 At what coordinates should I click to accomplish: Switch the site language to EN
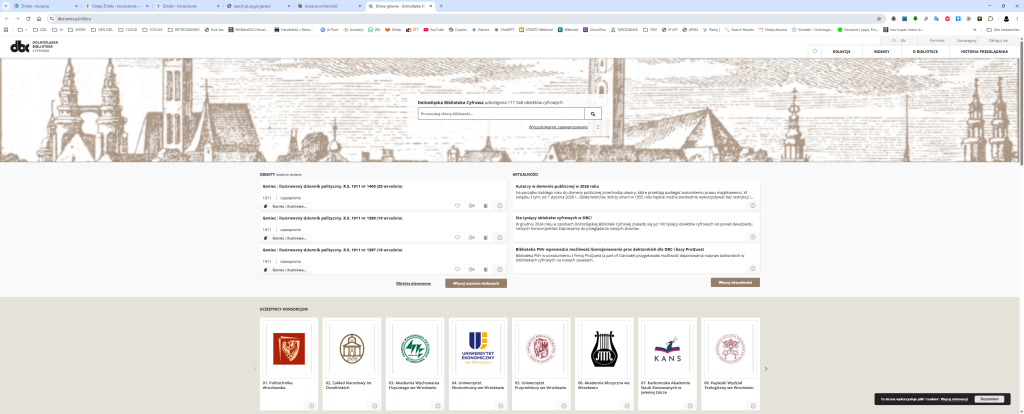pyautogui.click(x=903, y=40)
